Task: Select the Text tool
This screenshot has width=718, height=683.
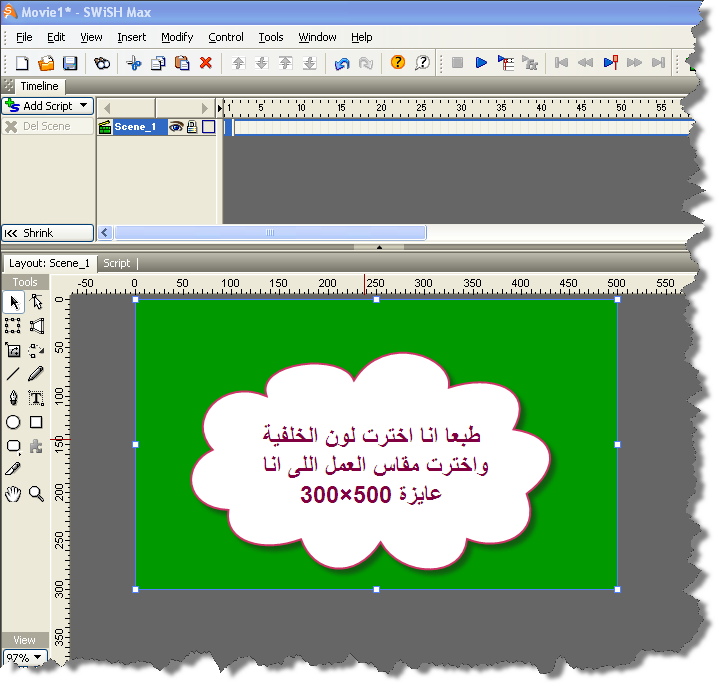Action: 36,398
